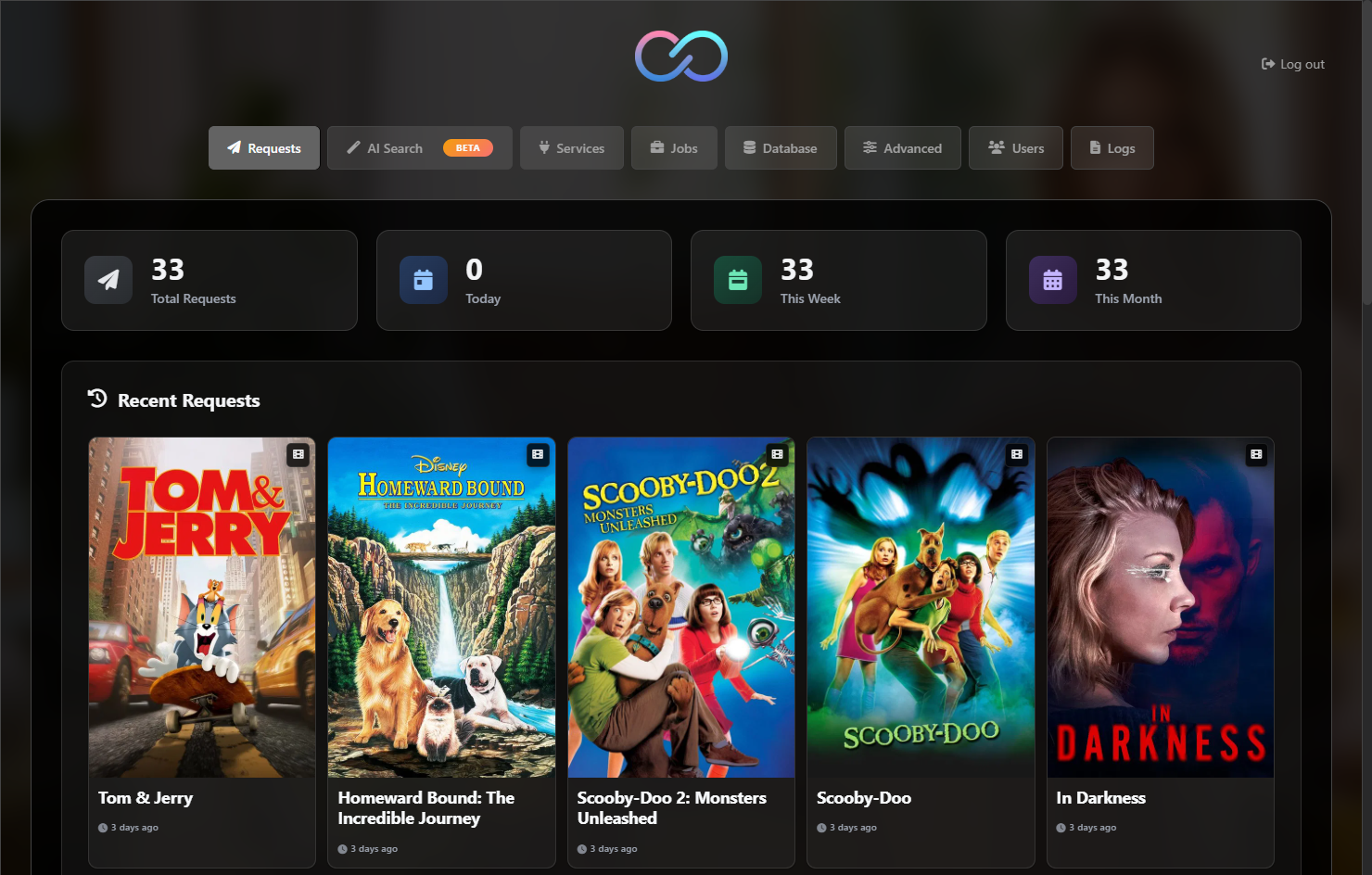Click the purple This Month calendar icon
The width and height of the screenshot is (1372, 875).
coord(1053,280)
